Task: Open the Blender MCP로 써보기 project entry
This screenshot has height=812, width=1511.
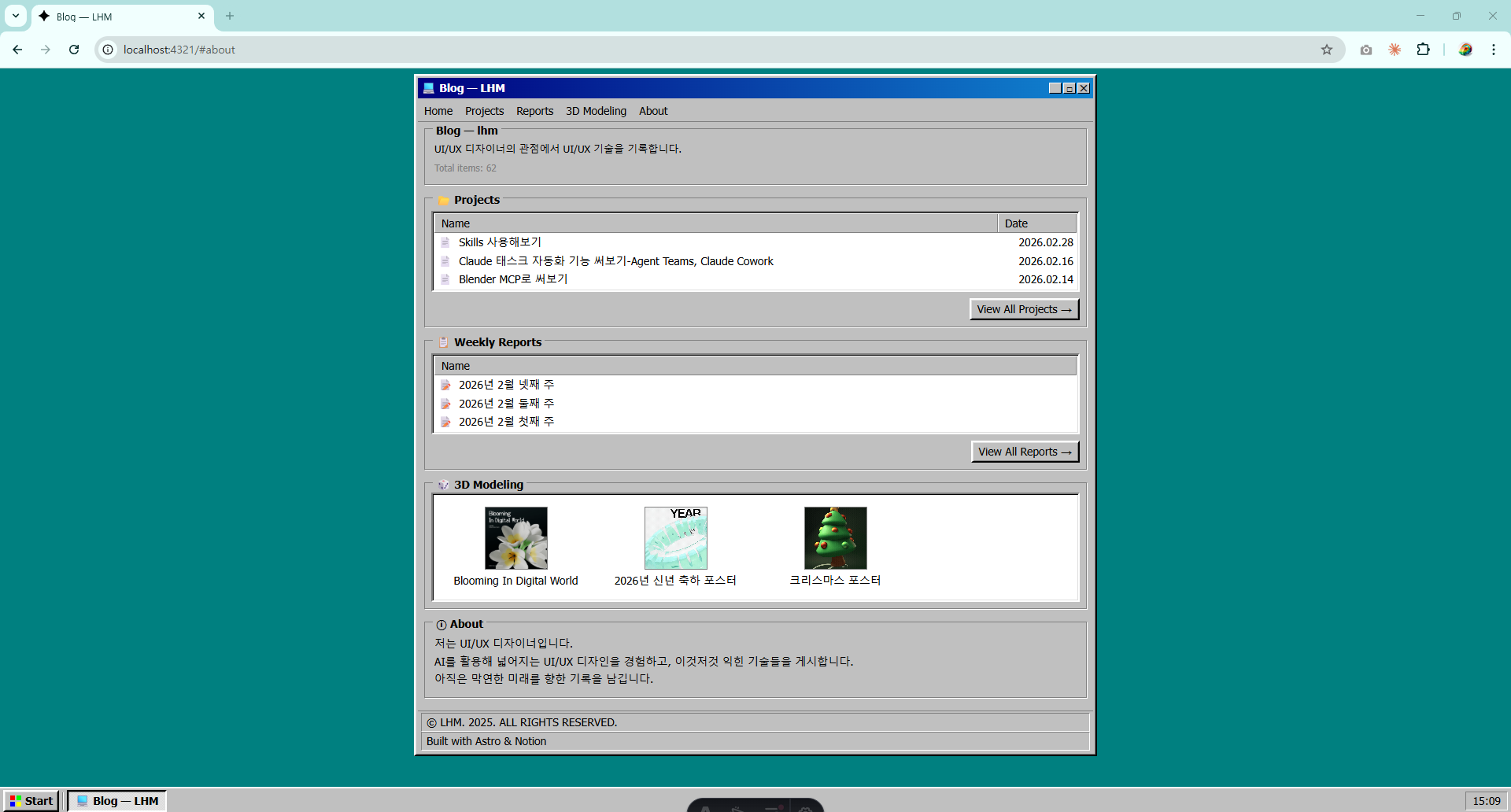Action: [512, 279]
